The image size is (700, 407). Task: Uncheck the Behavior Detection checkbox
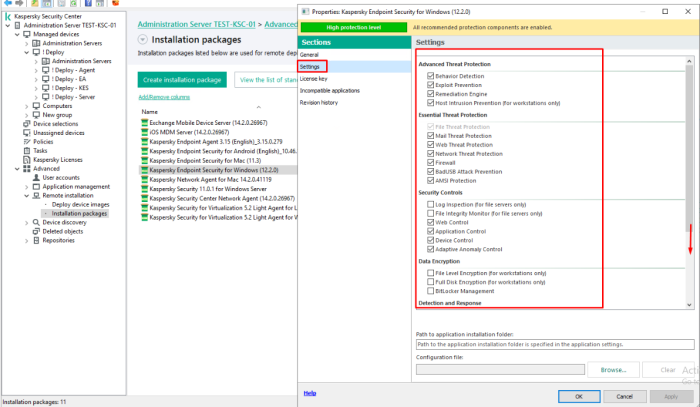tap(430, 76)
